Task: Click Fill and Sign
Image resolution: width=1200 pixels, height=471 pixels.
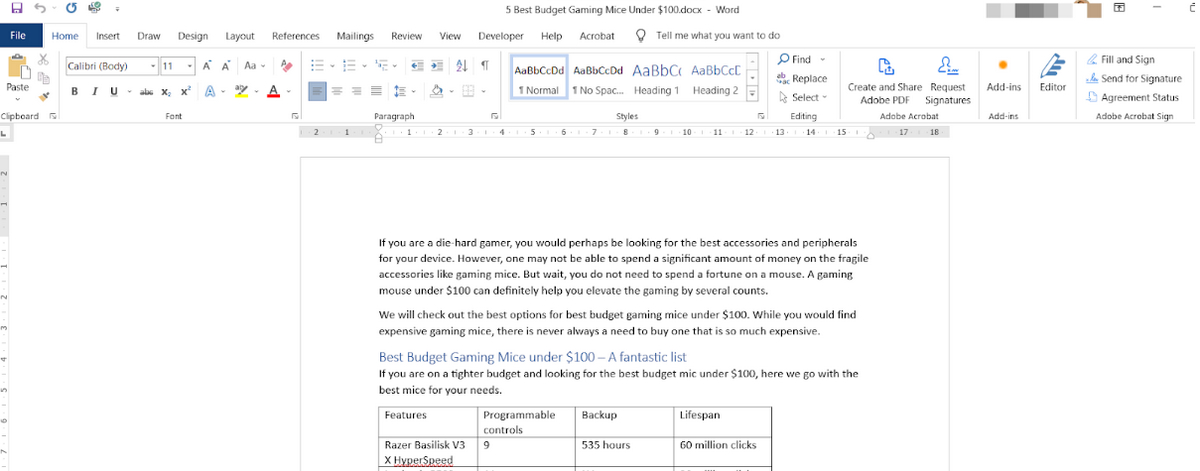Action: 1120,60
